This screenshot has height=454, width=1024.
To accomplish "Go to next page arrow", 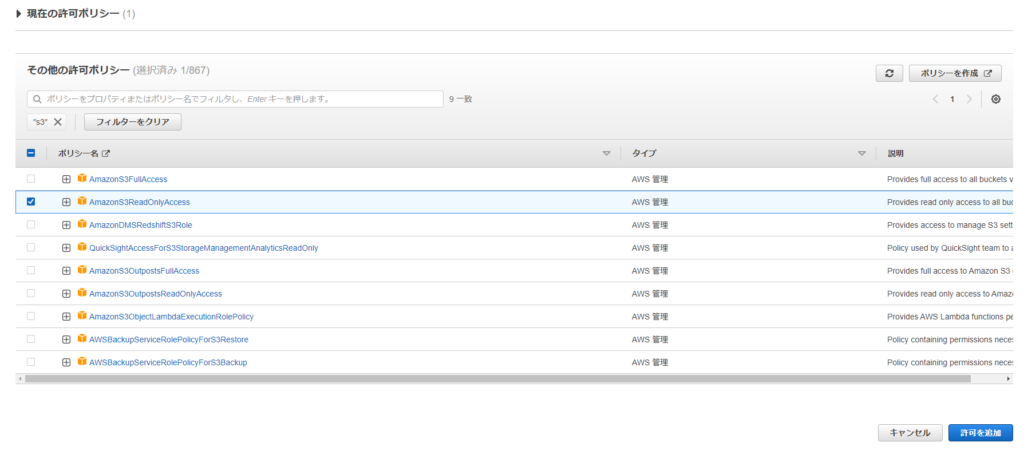I will point(969,99).
